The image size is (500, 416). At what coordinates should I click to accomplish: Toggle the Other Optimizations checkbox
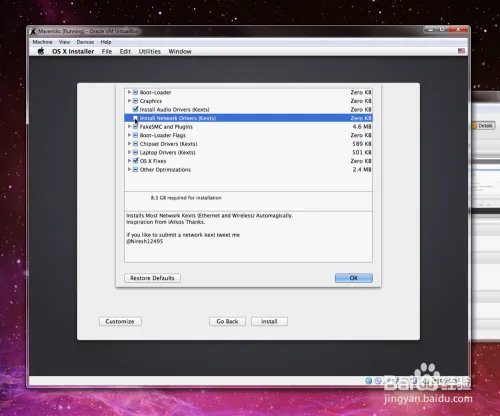(136, 169)
